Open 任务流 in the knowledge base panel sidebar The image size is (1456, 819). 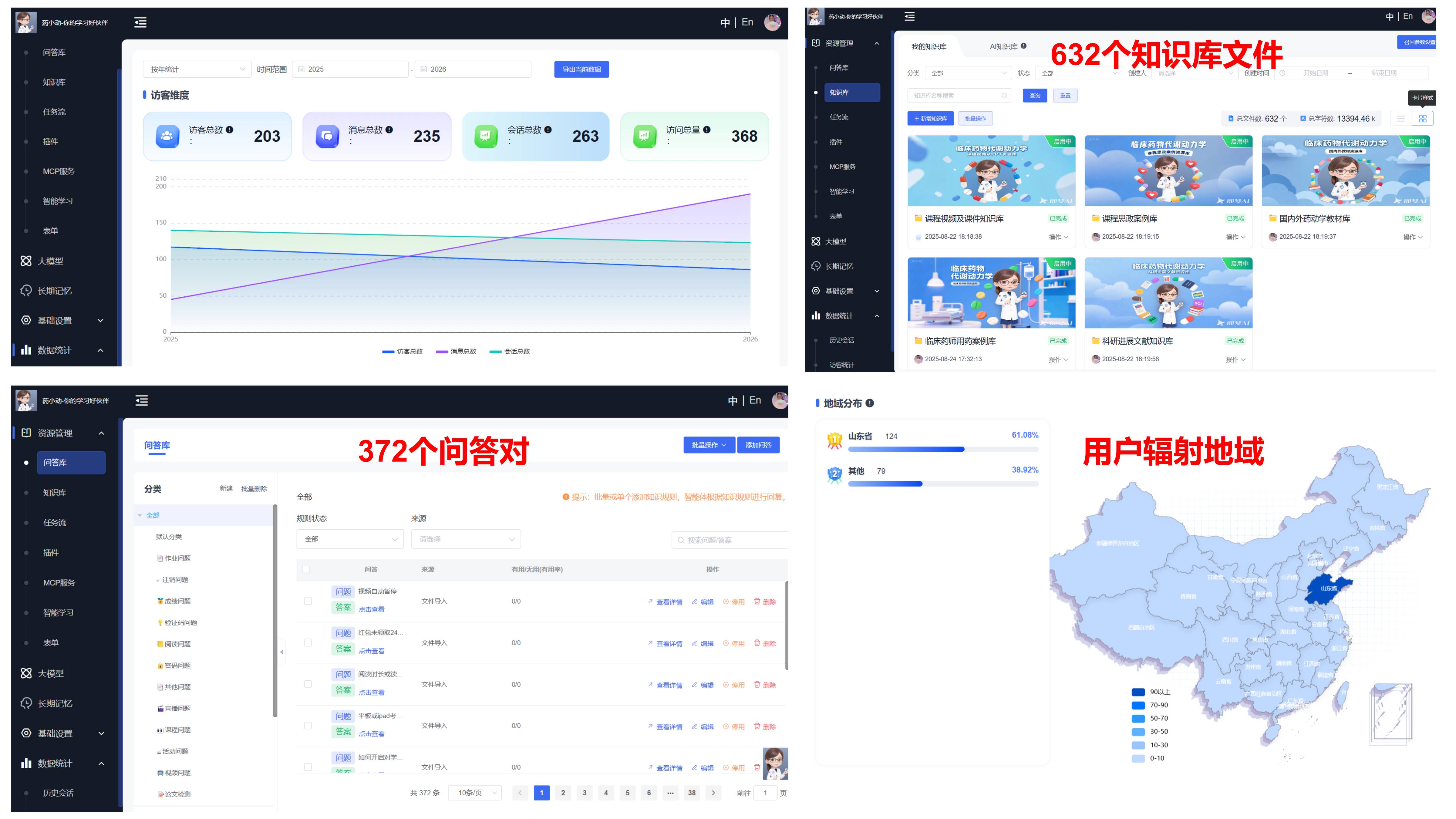click(x=839, y=117)
